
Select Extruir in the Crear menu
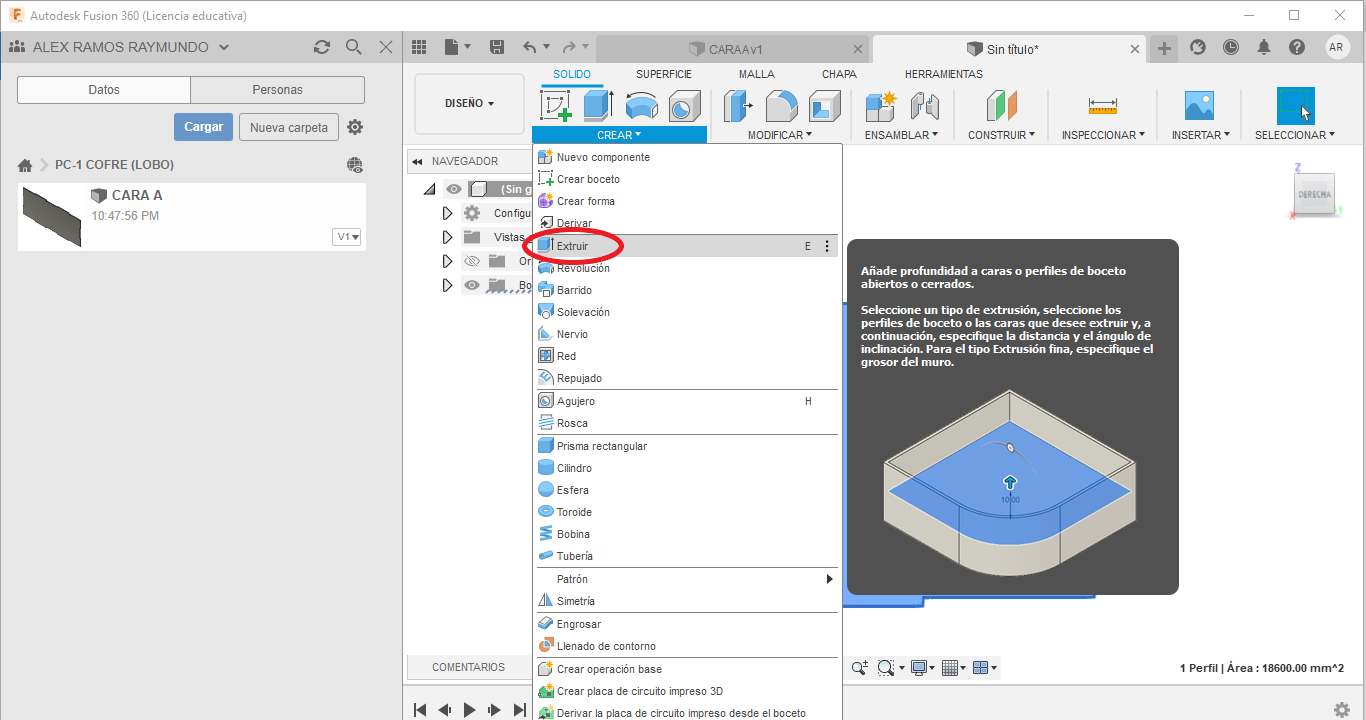[x=685, y=246]
